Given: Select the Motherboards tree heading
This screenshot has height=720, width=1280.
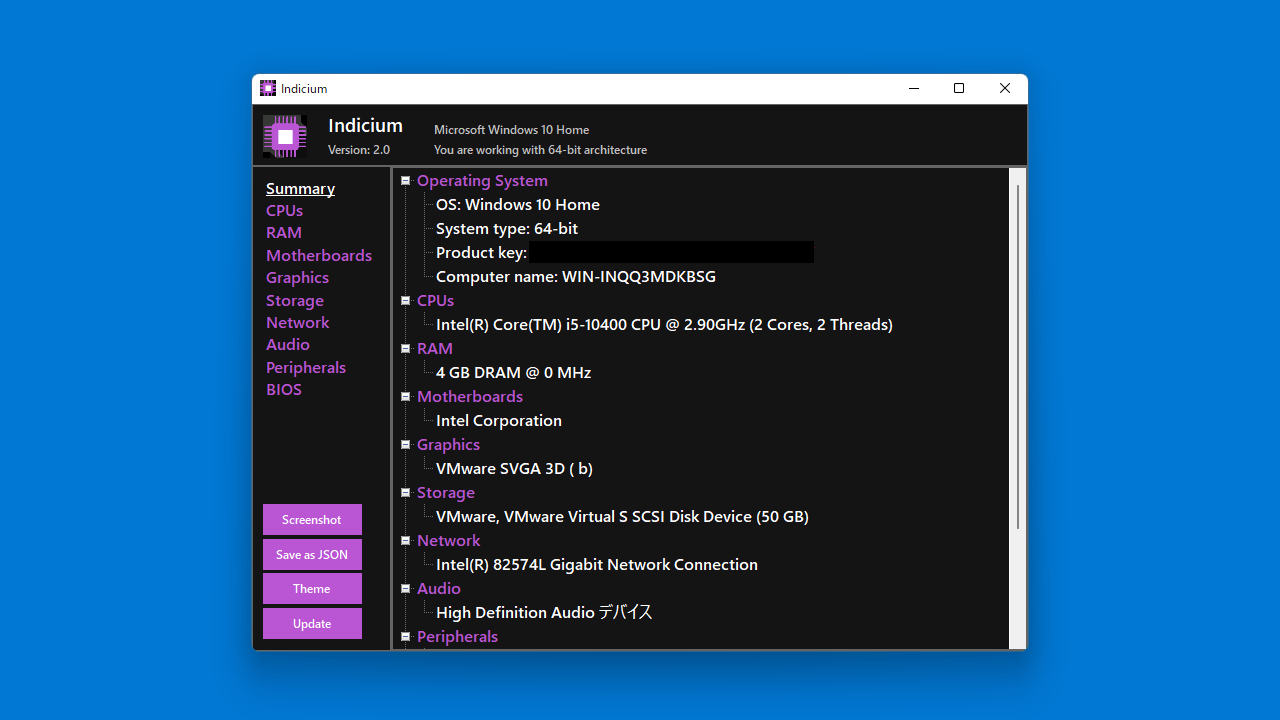Looking at the screenshot, I should coord(470,397).
